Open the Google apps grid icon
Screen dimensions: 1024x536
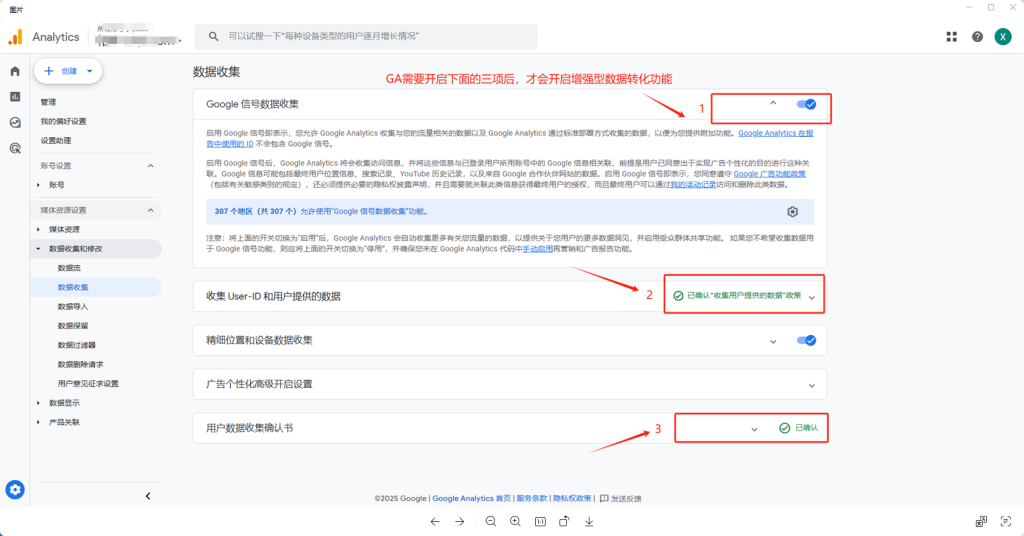952,37
